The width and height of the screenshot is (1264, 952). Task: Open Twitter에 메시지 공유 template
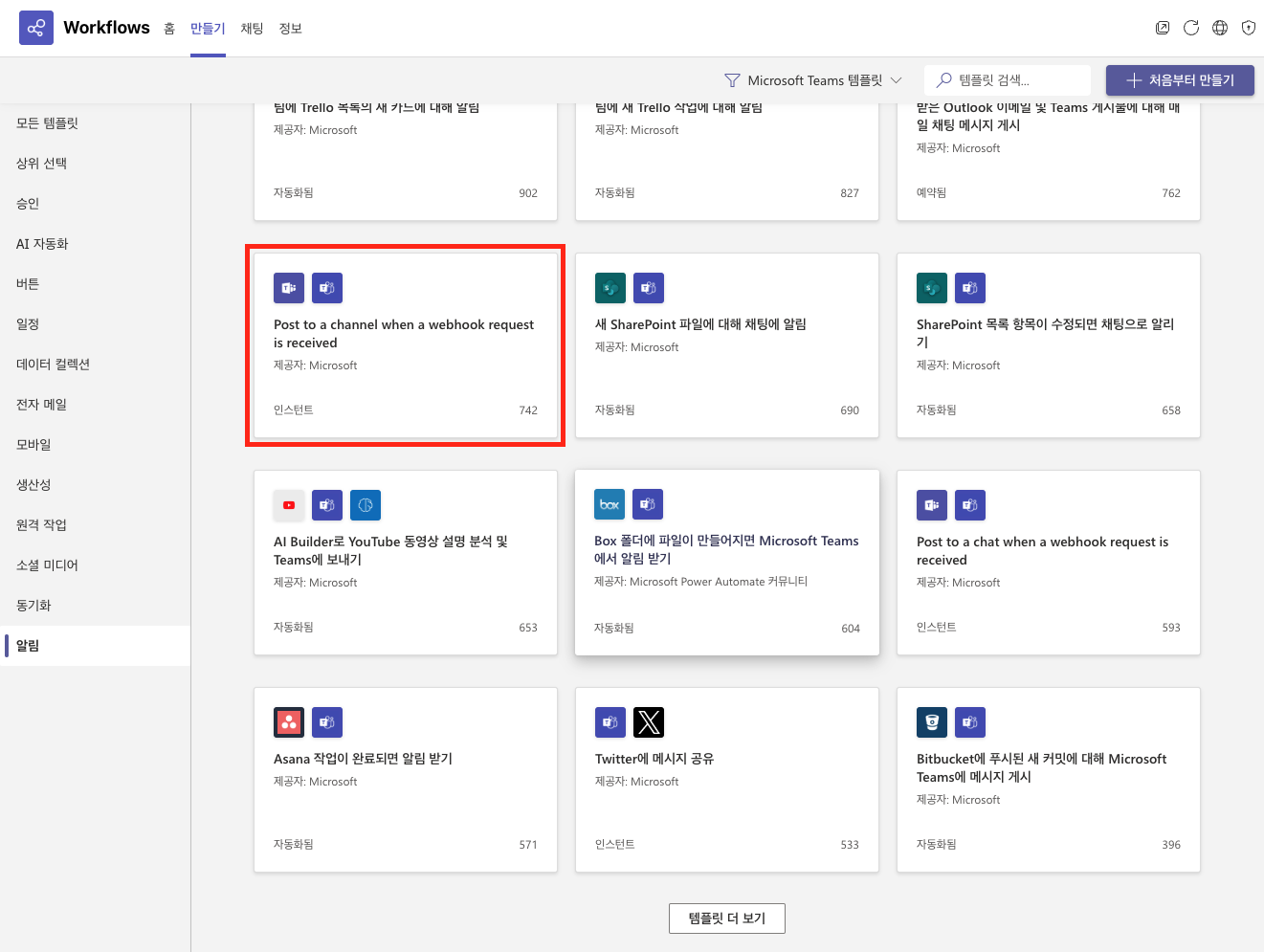pyautogui.click(x=654, y=759)
